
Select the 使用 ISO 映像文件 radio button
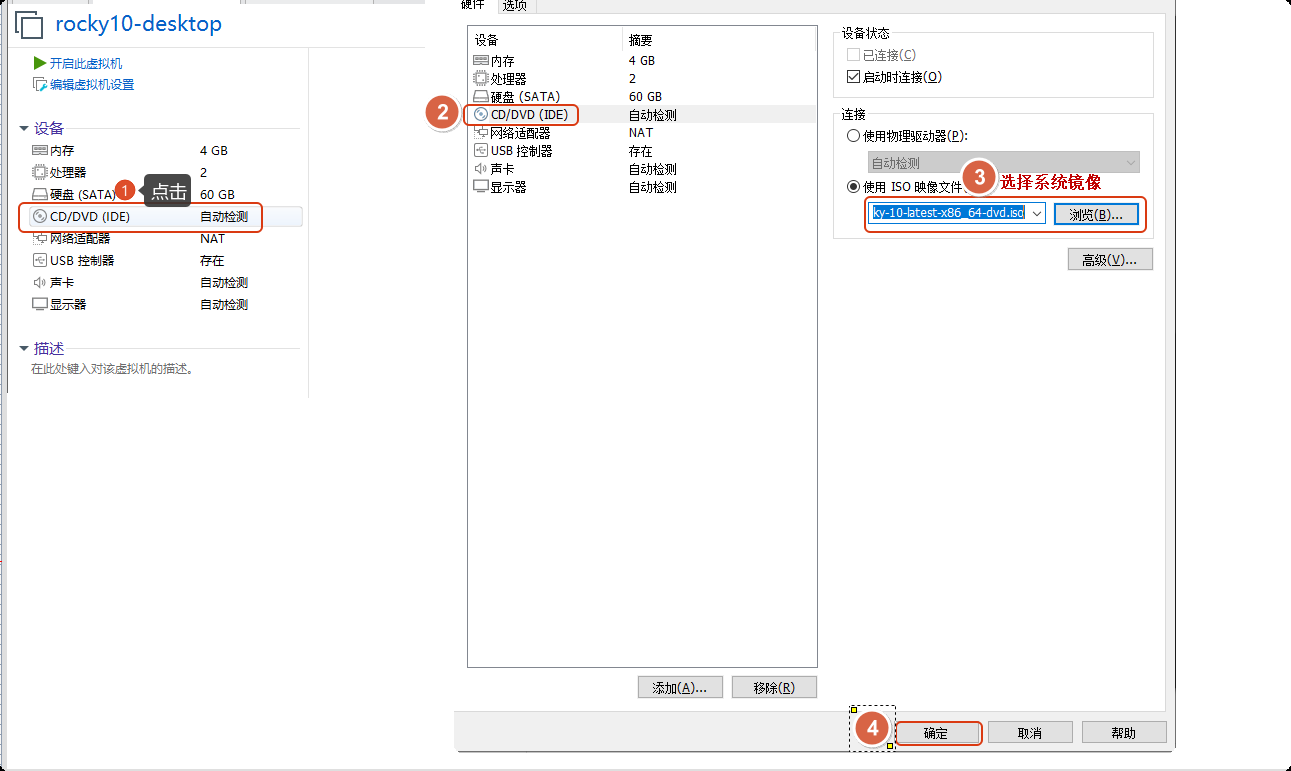pos(853,186)
